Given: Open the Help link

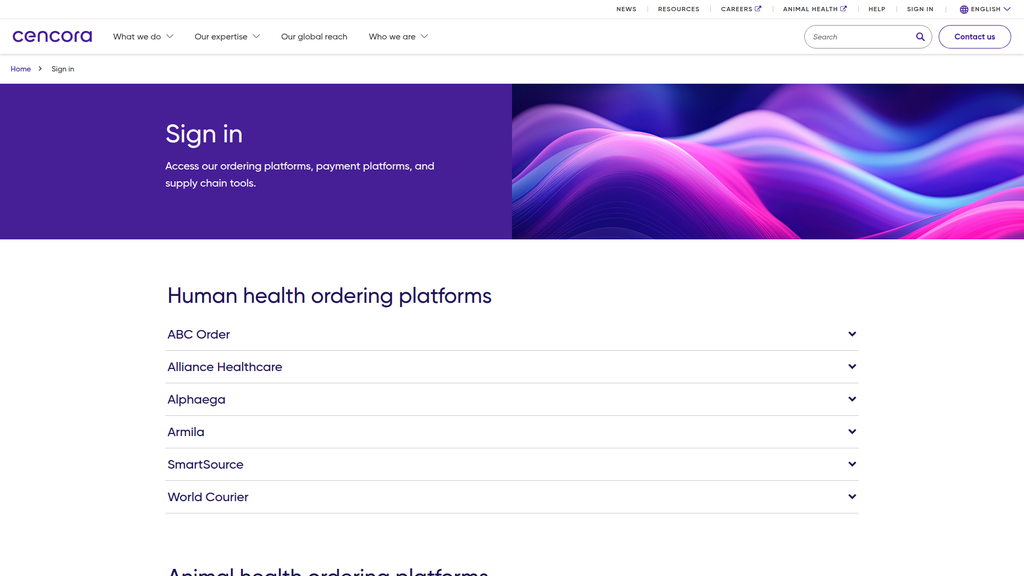Looking at the screenshot, I should (x=876, y=9).
